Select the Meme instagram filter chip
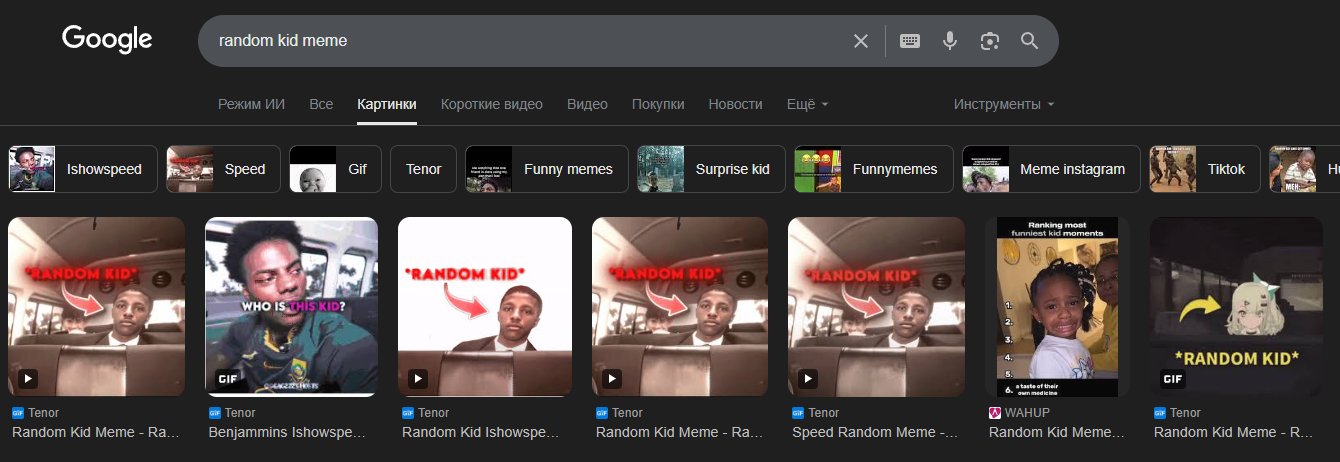 pyautogui.click(x=1051, y=169)
